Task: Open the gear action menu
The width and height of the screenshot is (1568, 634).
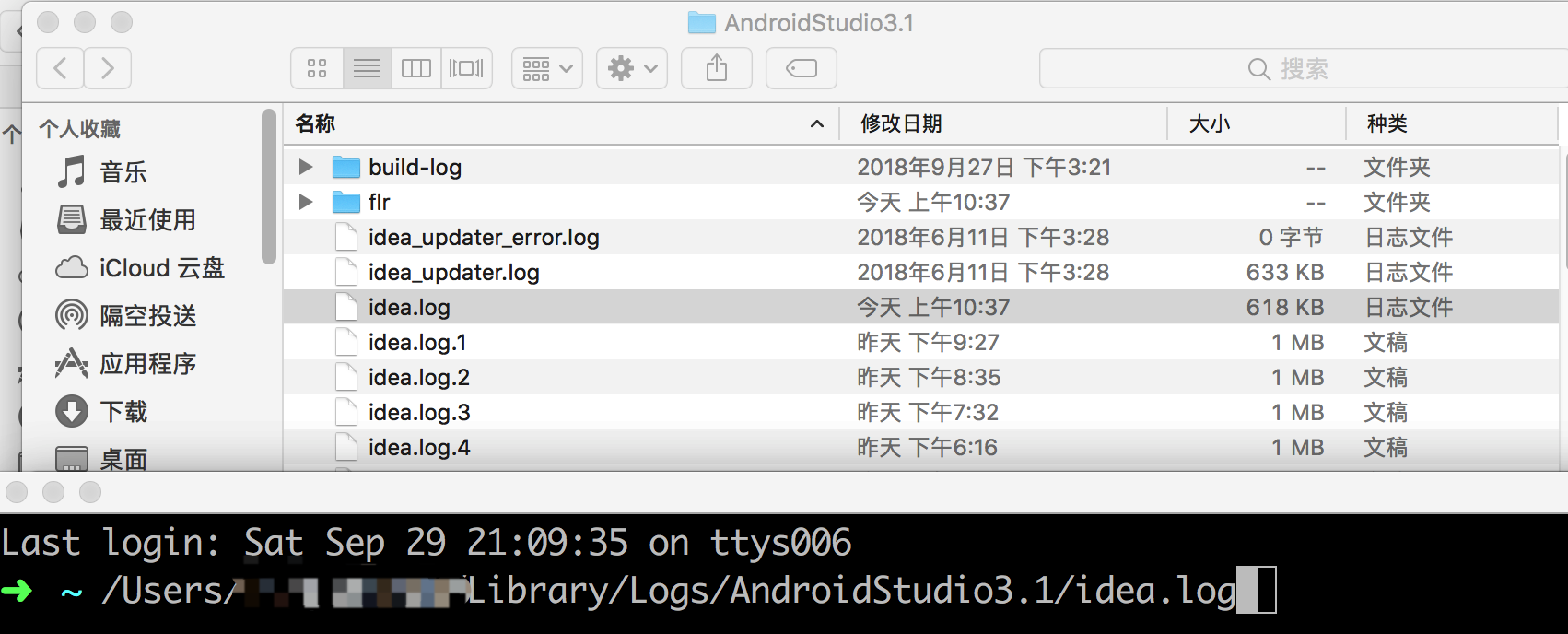Action: pos(632,68)
